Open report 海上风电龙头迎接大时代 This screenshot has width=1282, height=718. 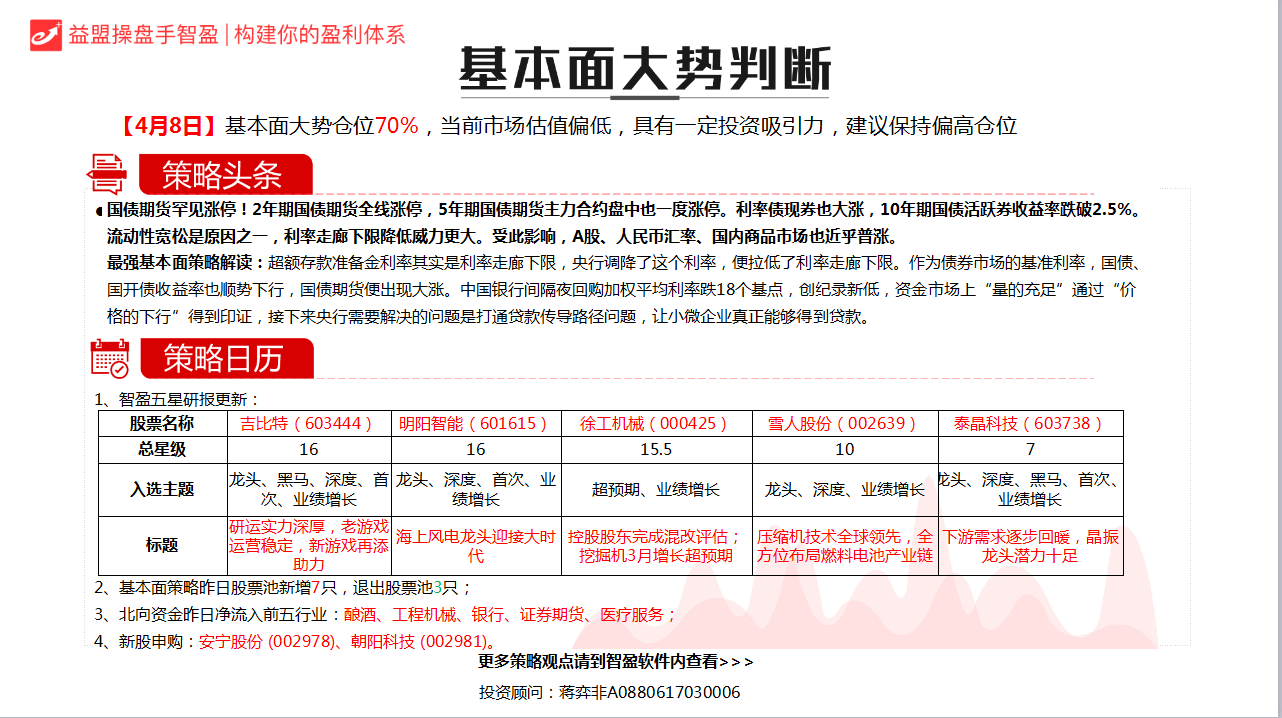[478, 546]
